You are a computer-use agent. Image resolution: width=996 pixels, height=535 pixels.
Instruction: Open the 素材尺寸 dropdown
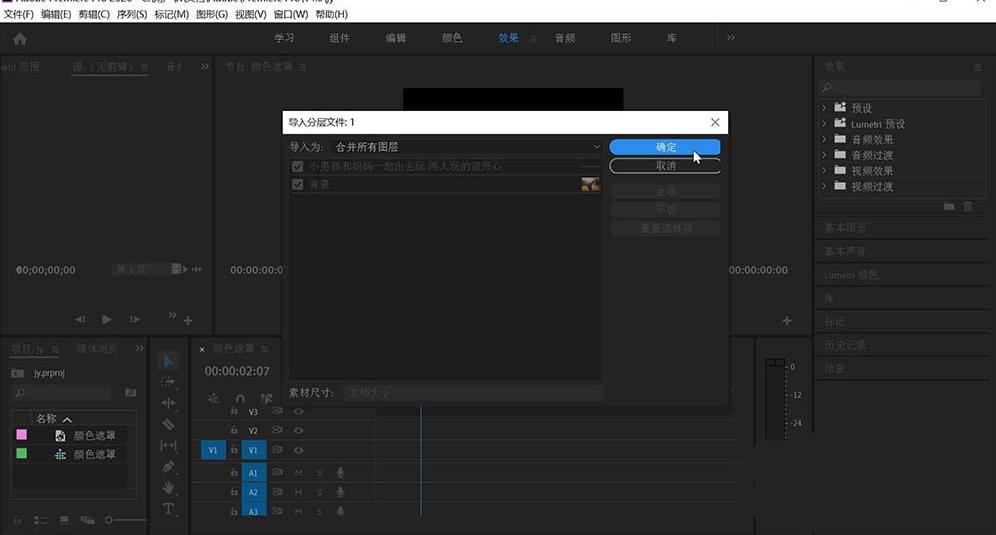click(473, 393)
